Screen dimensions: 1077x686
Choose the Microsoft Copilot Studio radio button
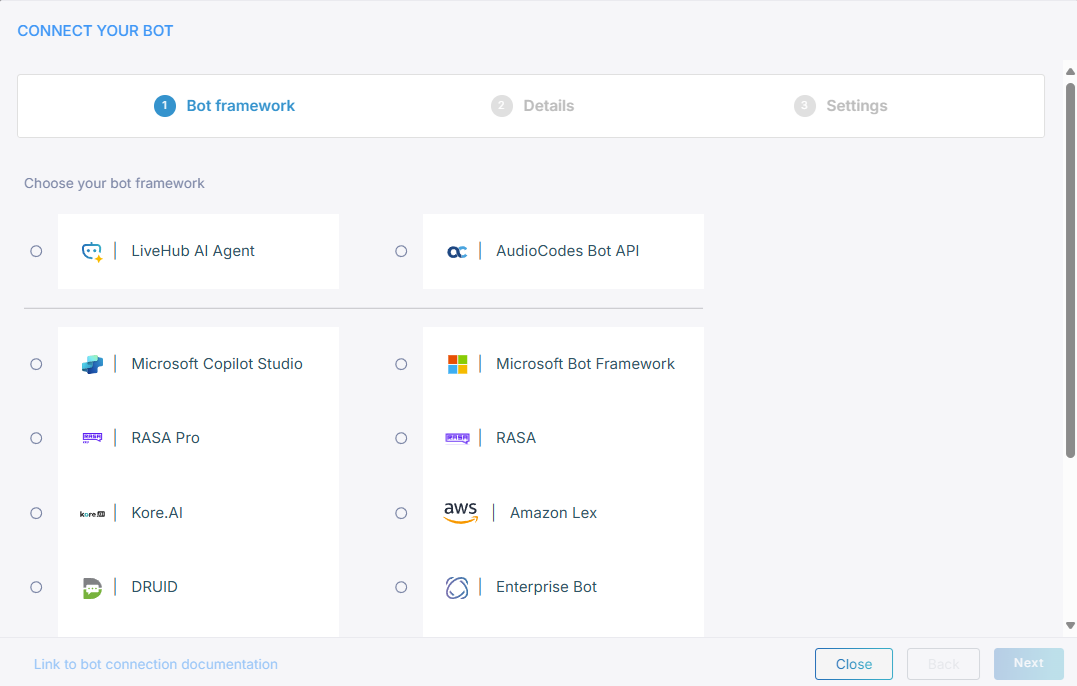(x=36, y=364)
